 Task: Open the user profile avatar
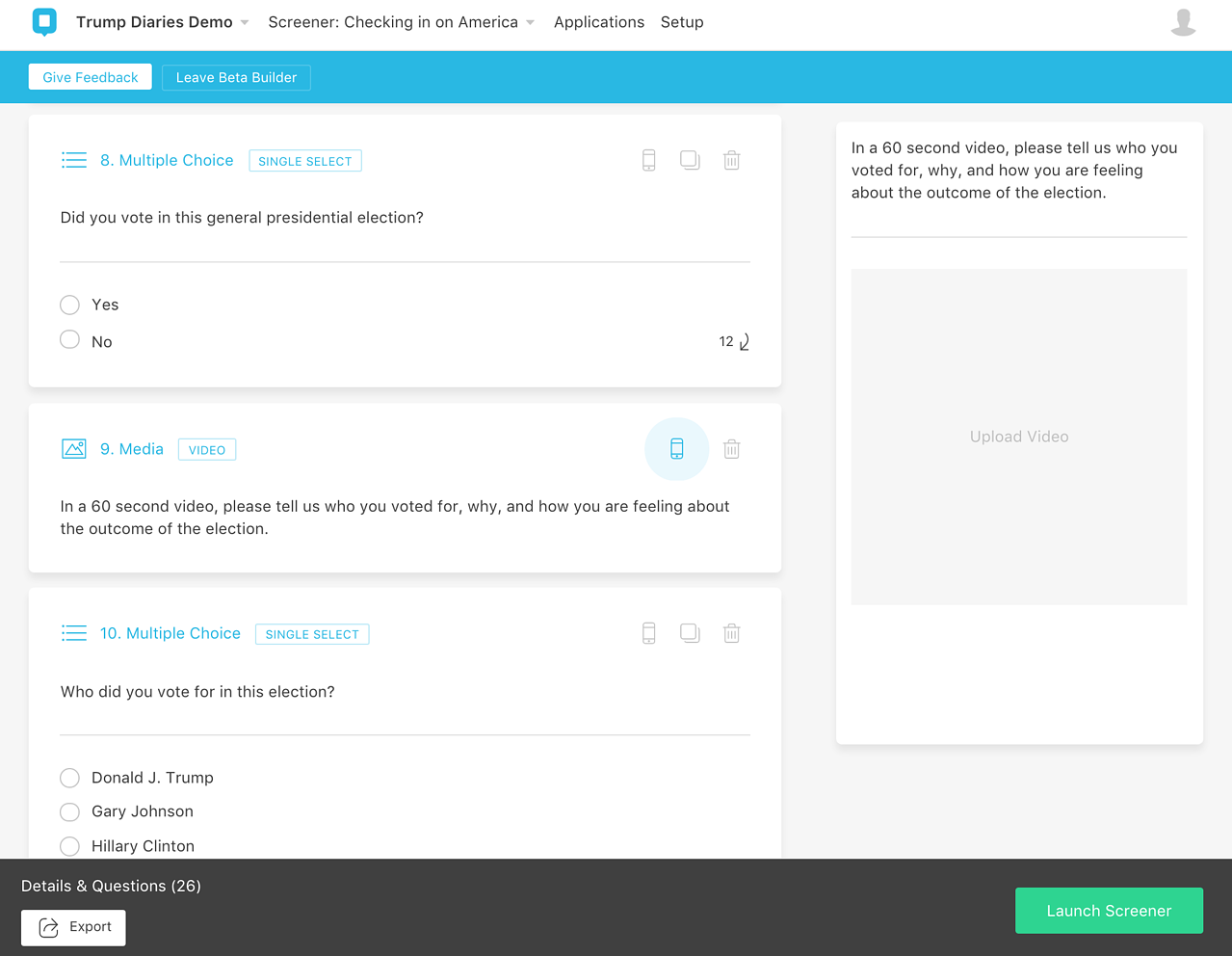1183,22
